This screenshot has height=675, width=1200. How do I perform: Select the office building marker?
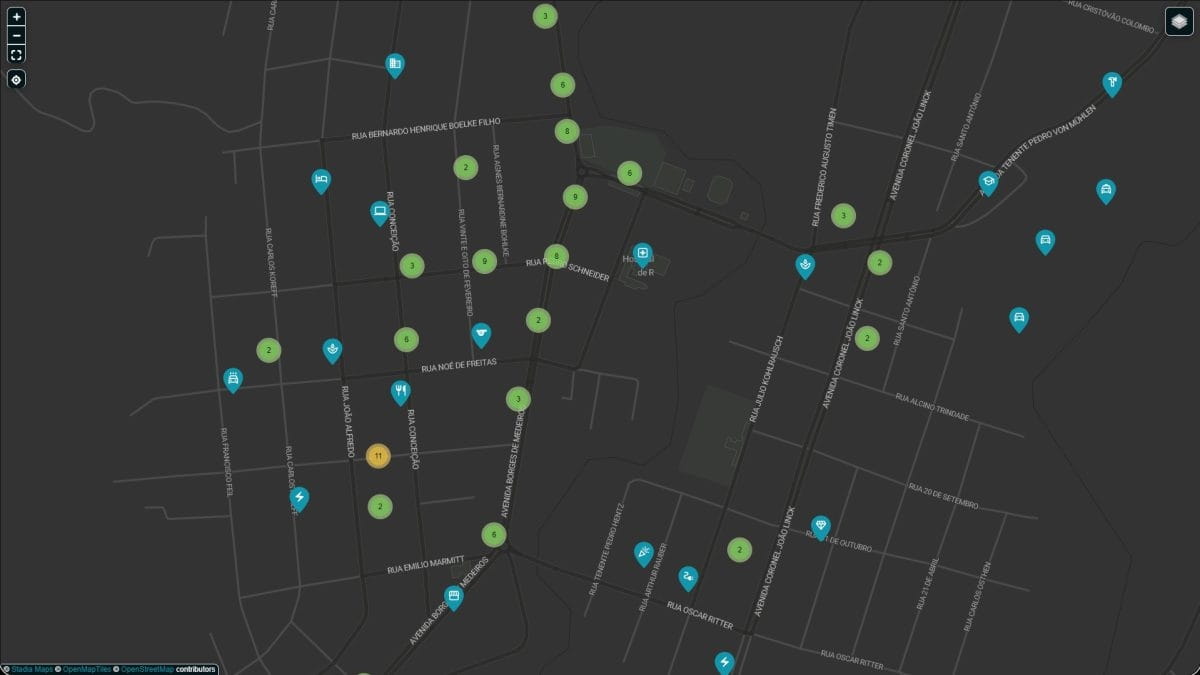tap(395, 66)
